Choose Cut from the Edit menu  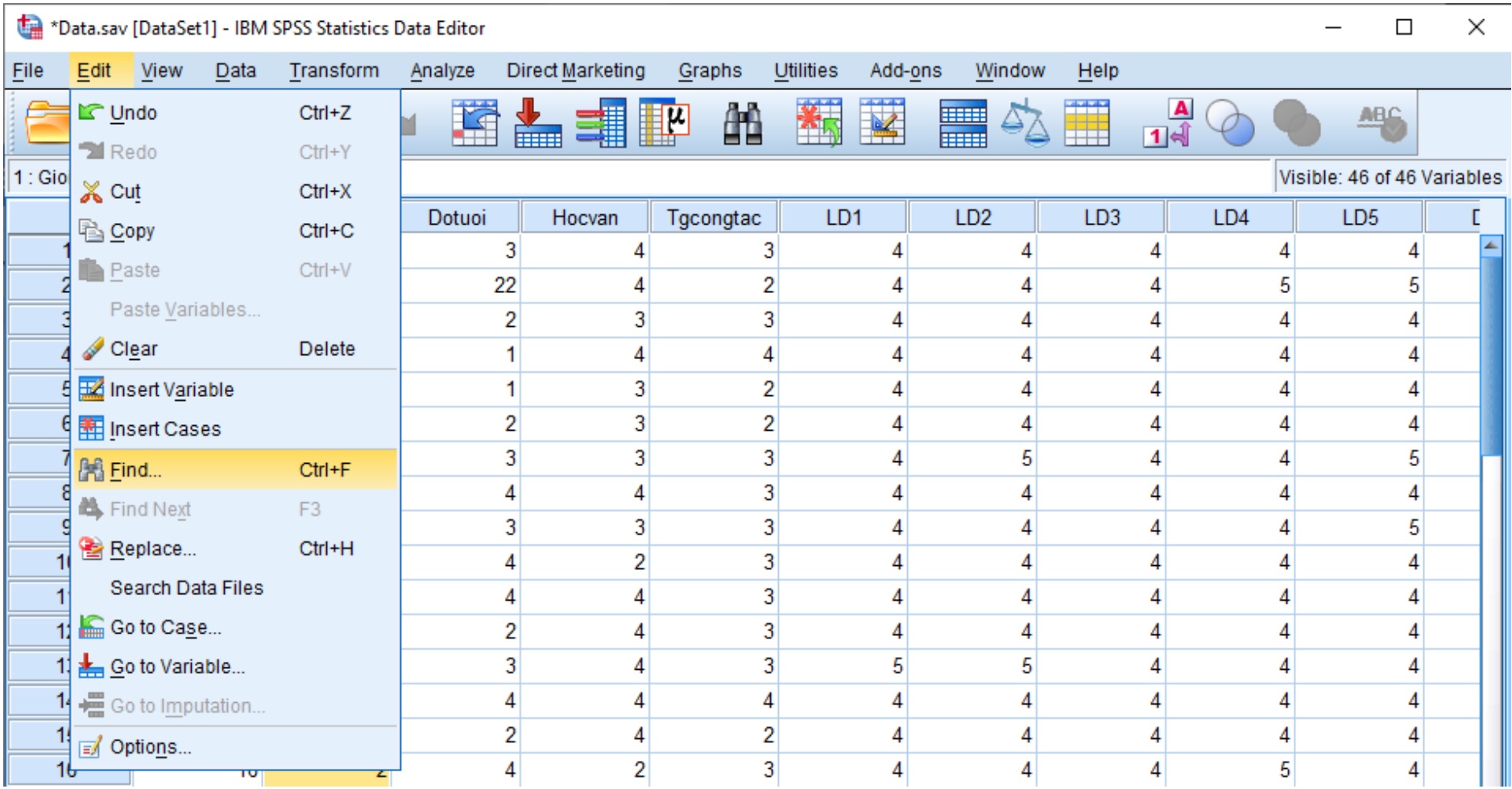click(237, 192)
